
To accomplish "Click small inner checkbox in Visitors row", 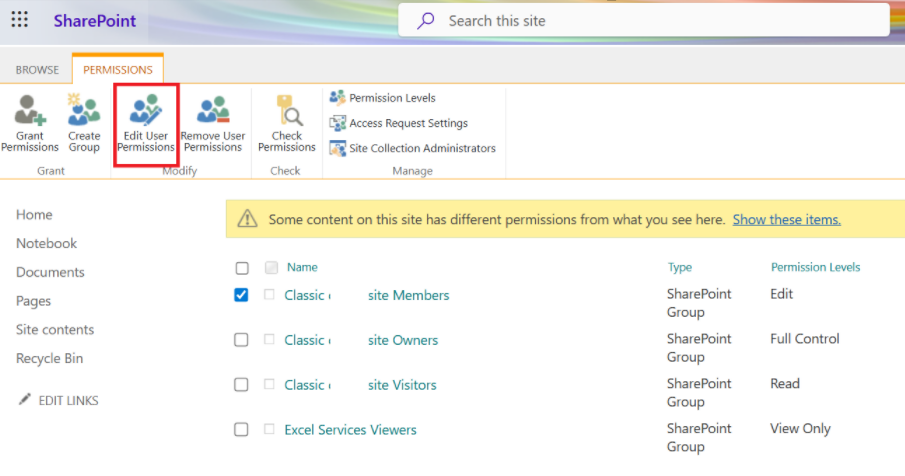I will point(269,384).
